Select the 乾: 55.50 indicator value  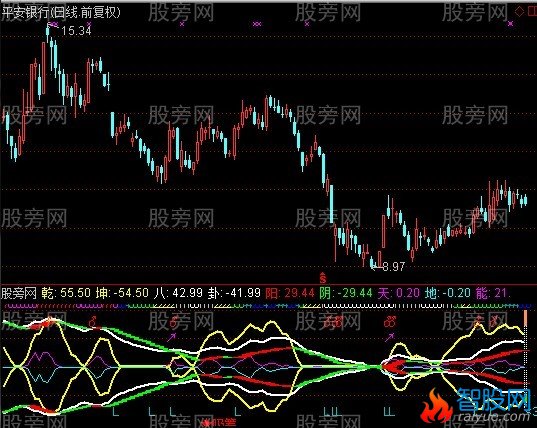coord(66,293)
